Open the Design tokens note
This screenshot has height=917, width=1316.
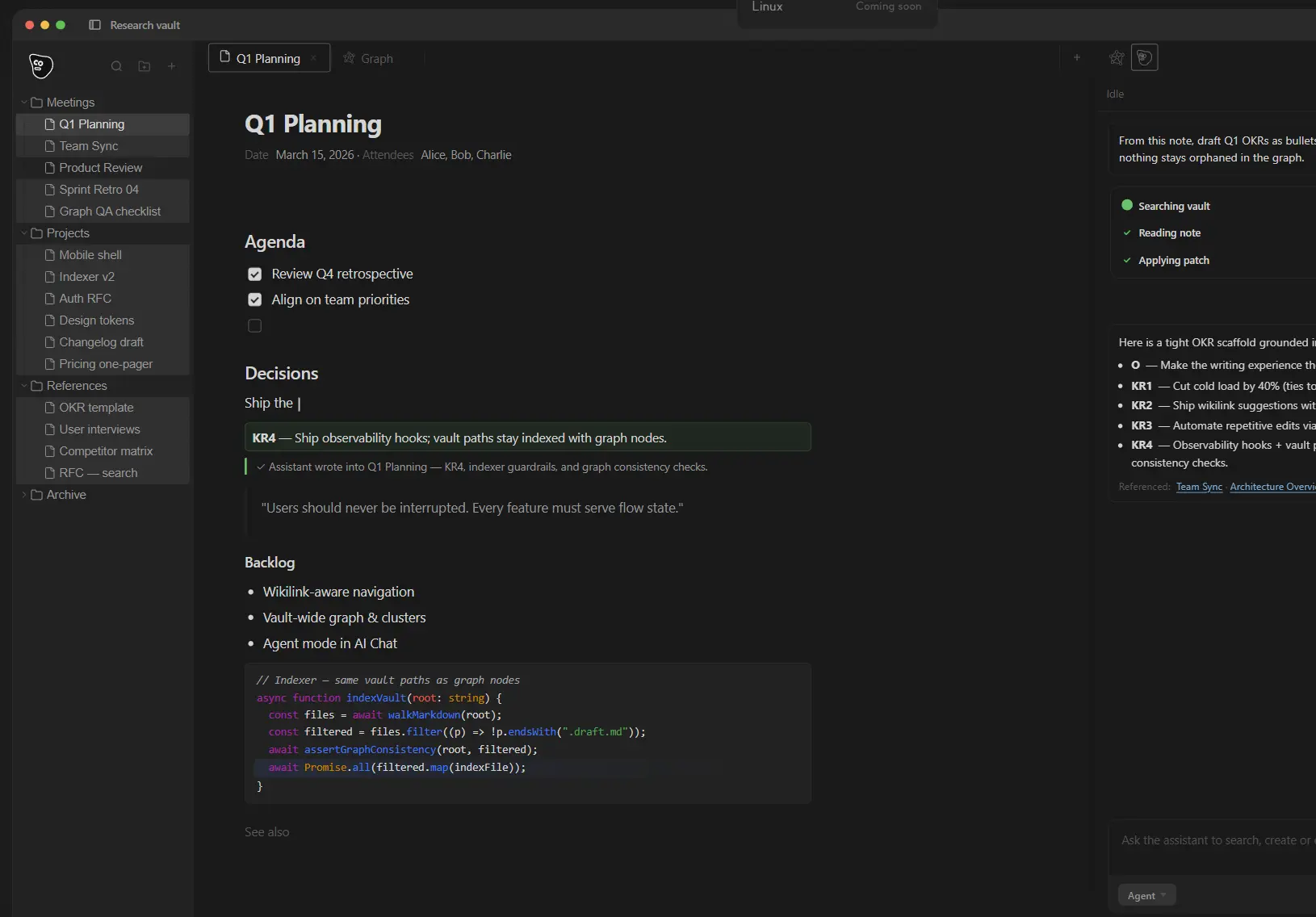[103, 320]
